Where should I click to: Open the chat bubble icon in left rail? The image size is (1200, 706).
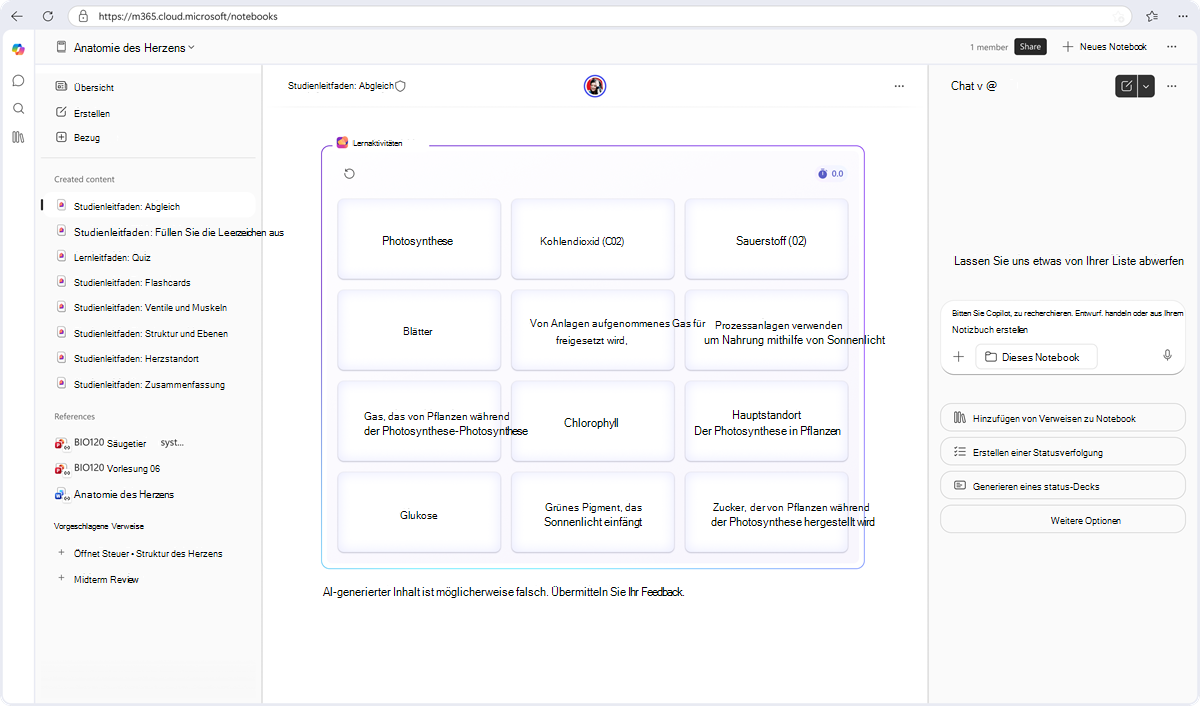tap(18, 80)
